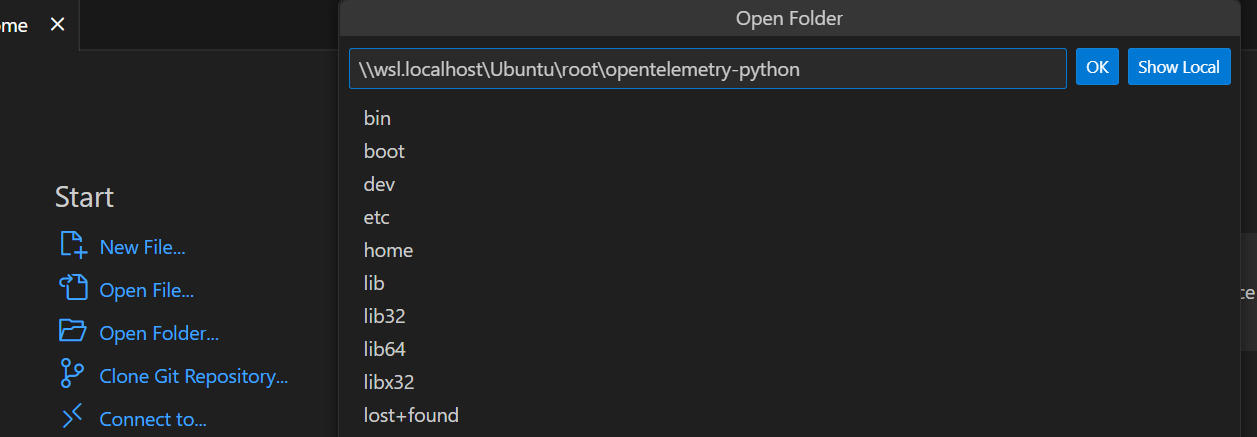Click the Open File icon
Image resolution: width=1257 pixels, height=437 pixels.
click(x=73, y=289)
